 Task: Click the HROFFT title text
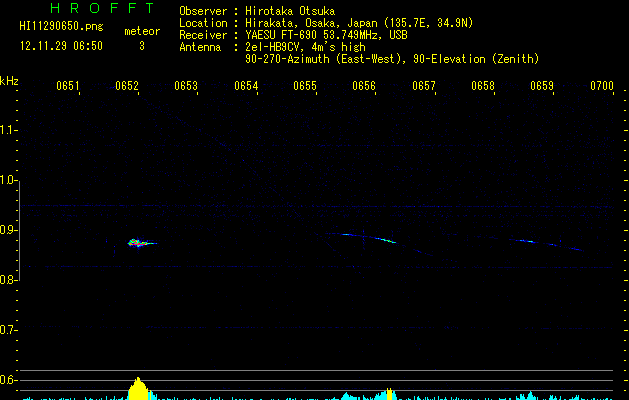click(103, 8)
